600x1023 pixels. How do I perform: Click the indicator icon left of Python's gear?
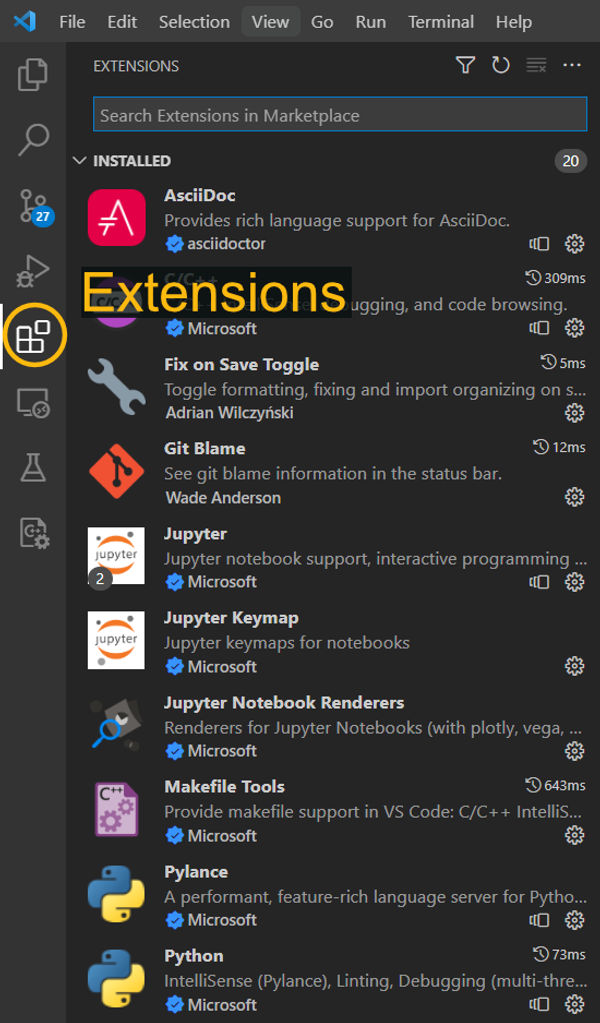539,1004
